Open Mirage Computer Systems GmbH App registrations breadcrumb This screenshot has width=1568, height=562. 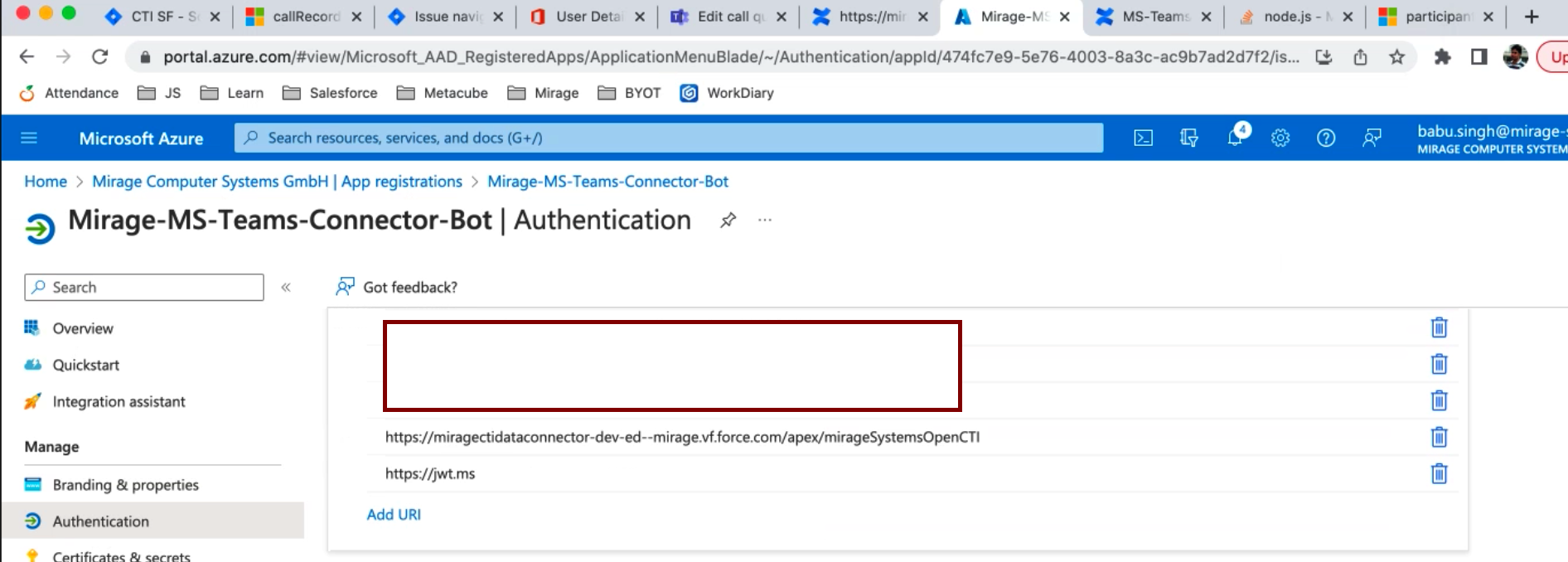point(277,182)
